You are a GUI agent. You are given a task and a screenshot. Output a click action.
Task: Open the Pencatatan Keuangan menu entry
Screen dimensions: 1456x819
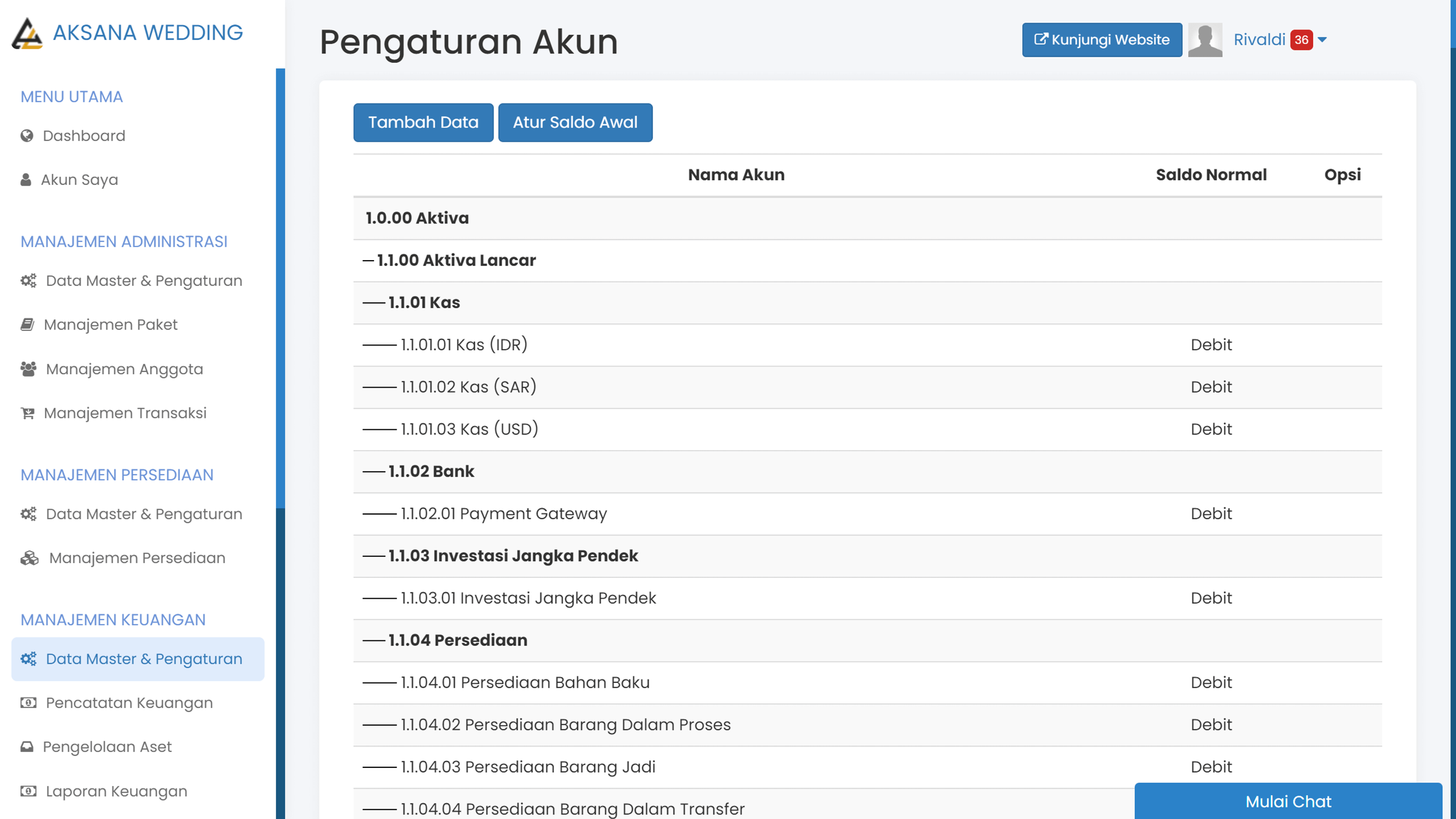[128, 702]
